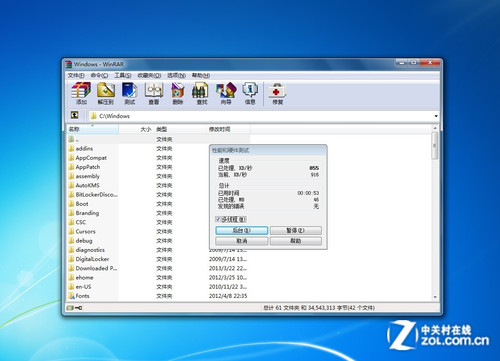The image size is (500, 361).
Task: Open the 命令(C) menu
Action: click(99, 75)
